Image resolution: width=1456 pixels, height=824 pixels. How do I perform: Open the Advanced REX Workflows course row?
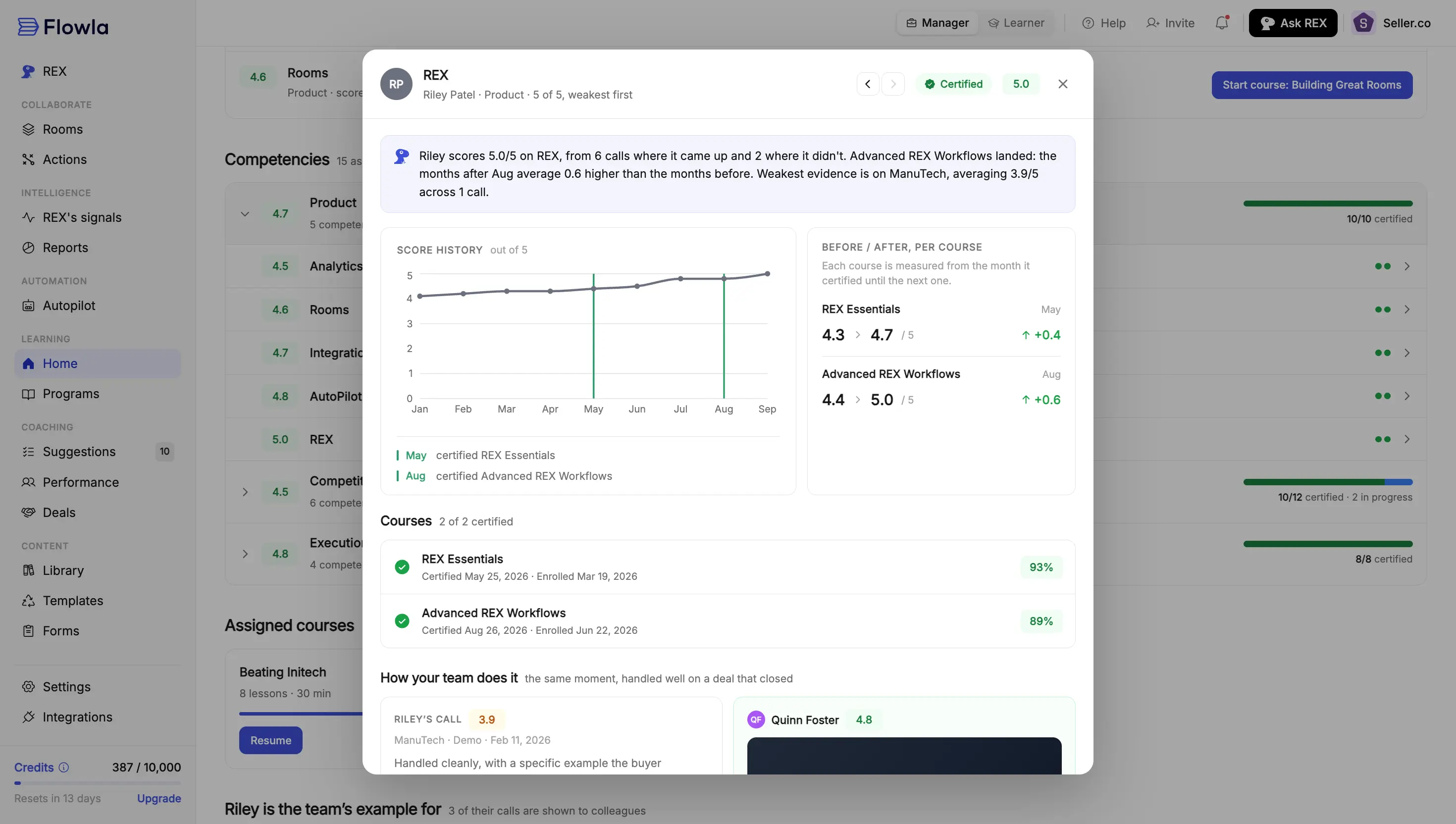pyautogui.click(x=728, y=621)
